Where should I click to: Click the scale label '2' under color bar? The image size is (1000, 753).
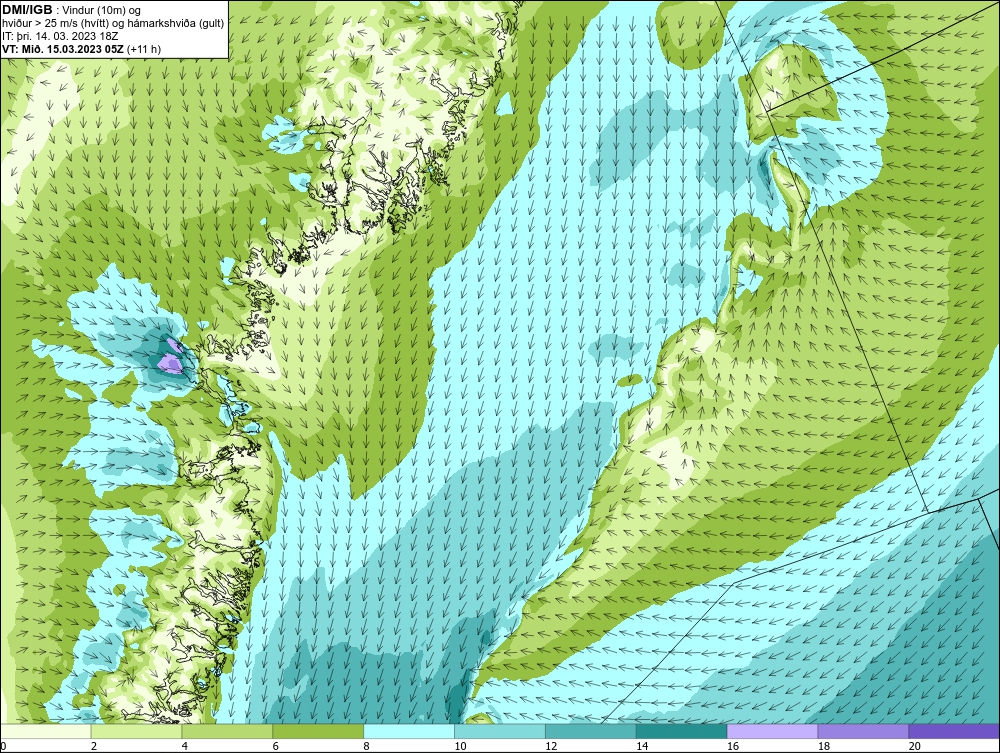(x=94, y=746)
